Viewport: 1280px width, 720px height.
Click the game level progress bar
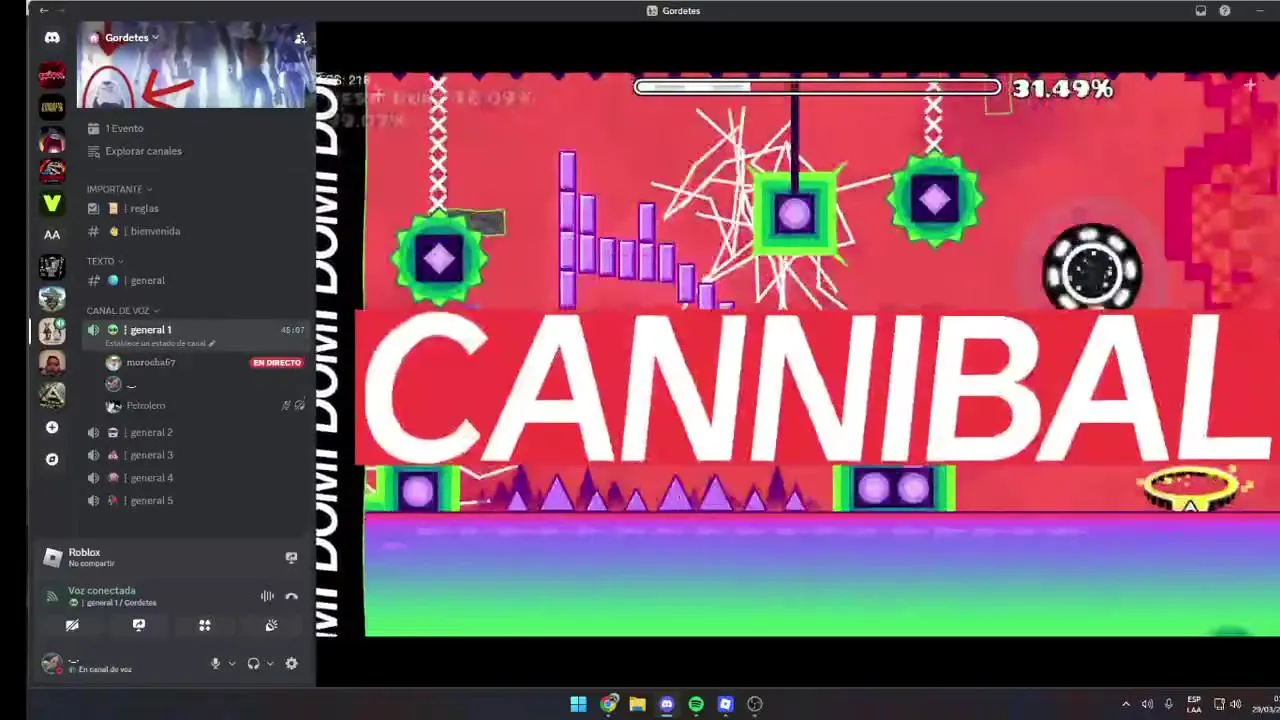(817, 87)
